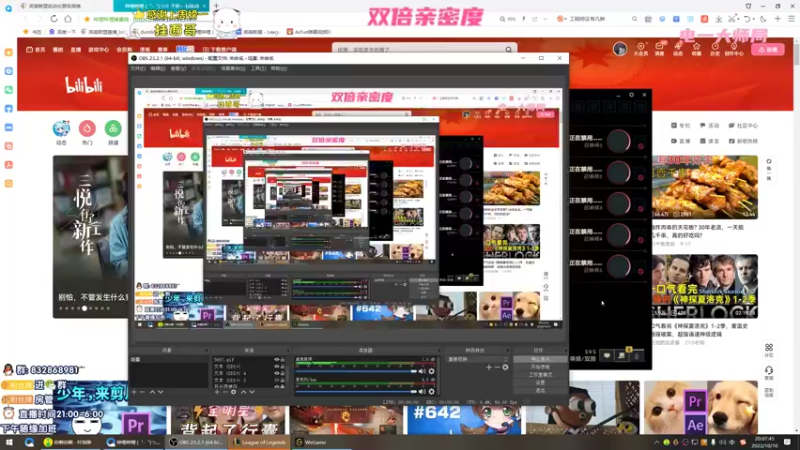
Task: Mute 麦克风/Aux speaker icon in OBS mixer
Action: (422, 391)
